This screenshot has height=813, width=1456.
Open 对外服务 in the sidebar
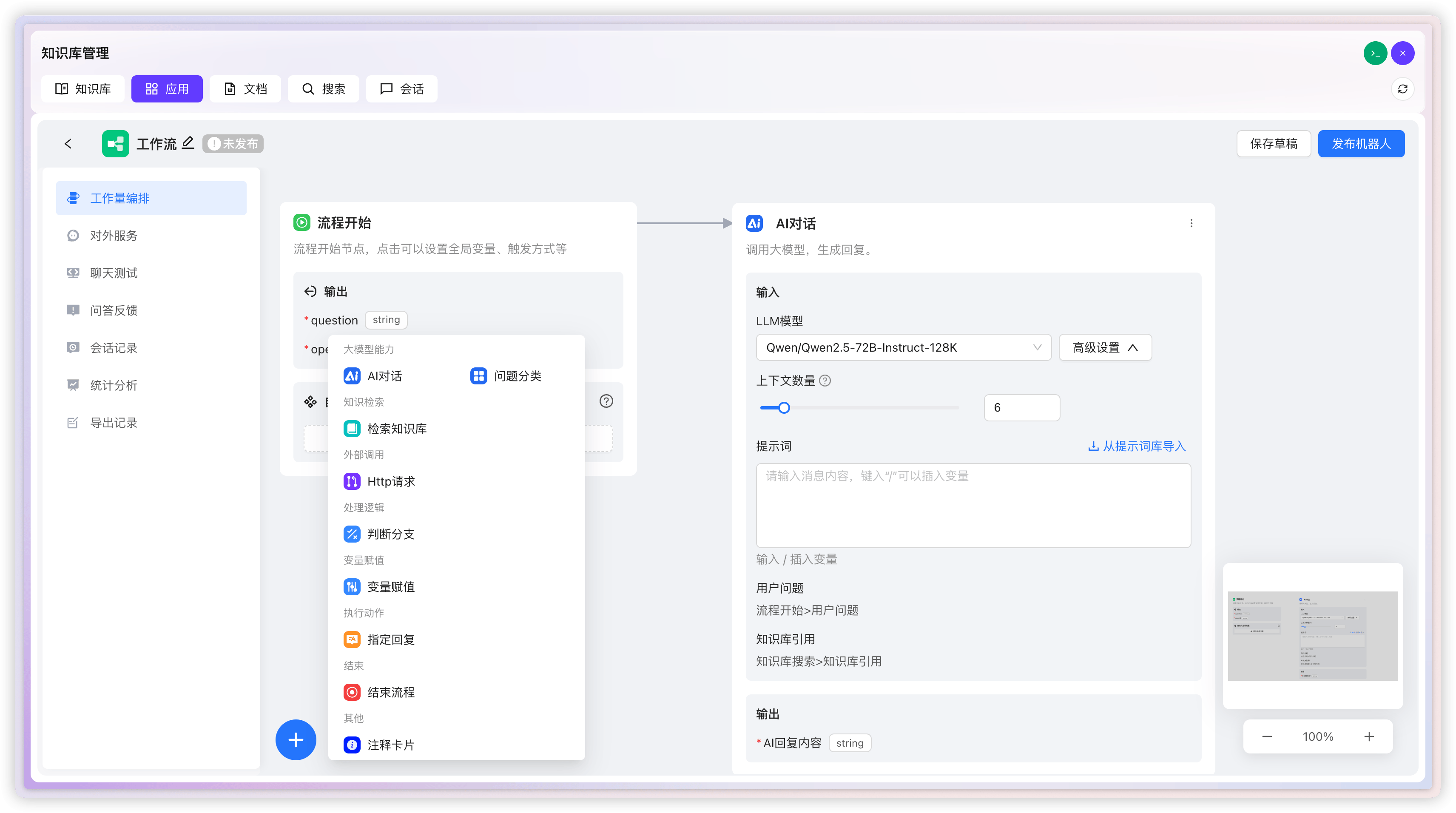coord(151,235)
